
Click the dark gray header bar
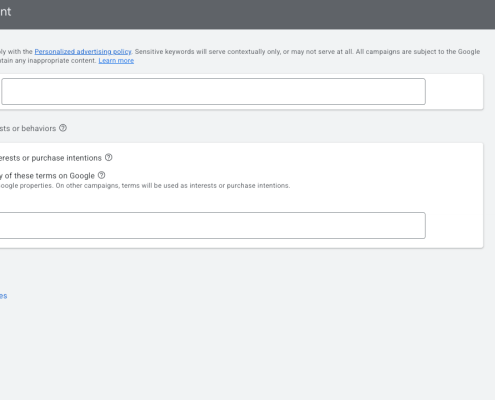[x=247, y=14]
